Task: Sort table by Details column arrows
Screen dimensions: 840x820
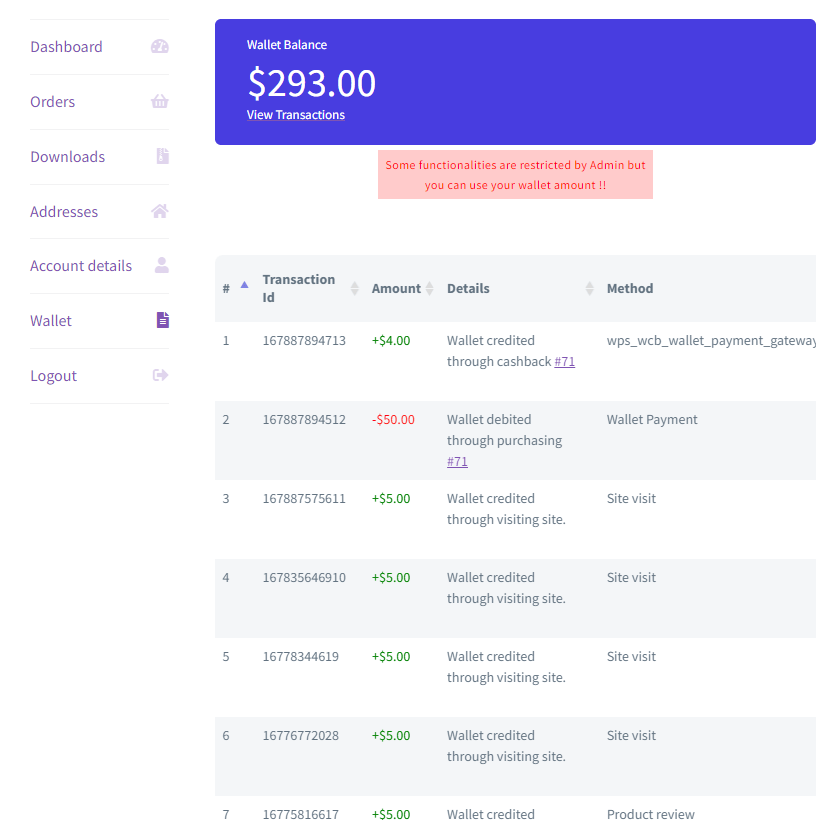Action: tap(589, 288)
